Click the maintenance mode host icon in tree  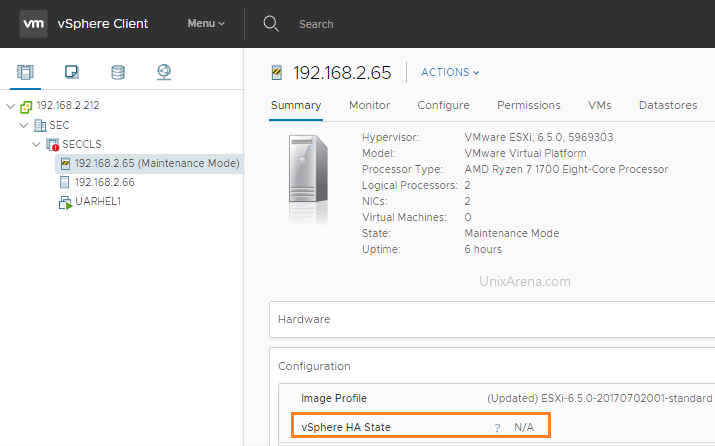coord(65,163)
